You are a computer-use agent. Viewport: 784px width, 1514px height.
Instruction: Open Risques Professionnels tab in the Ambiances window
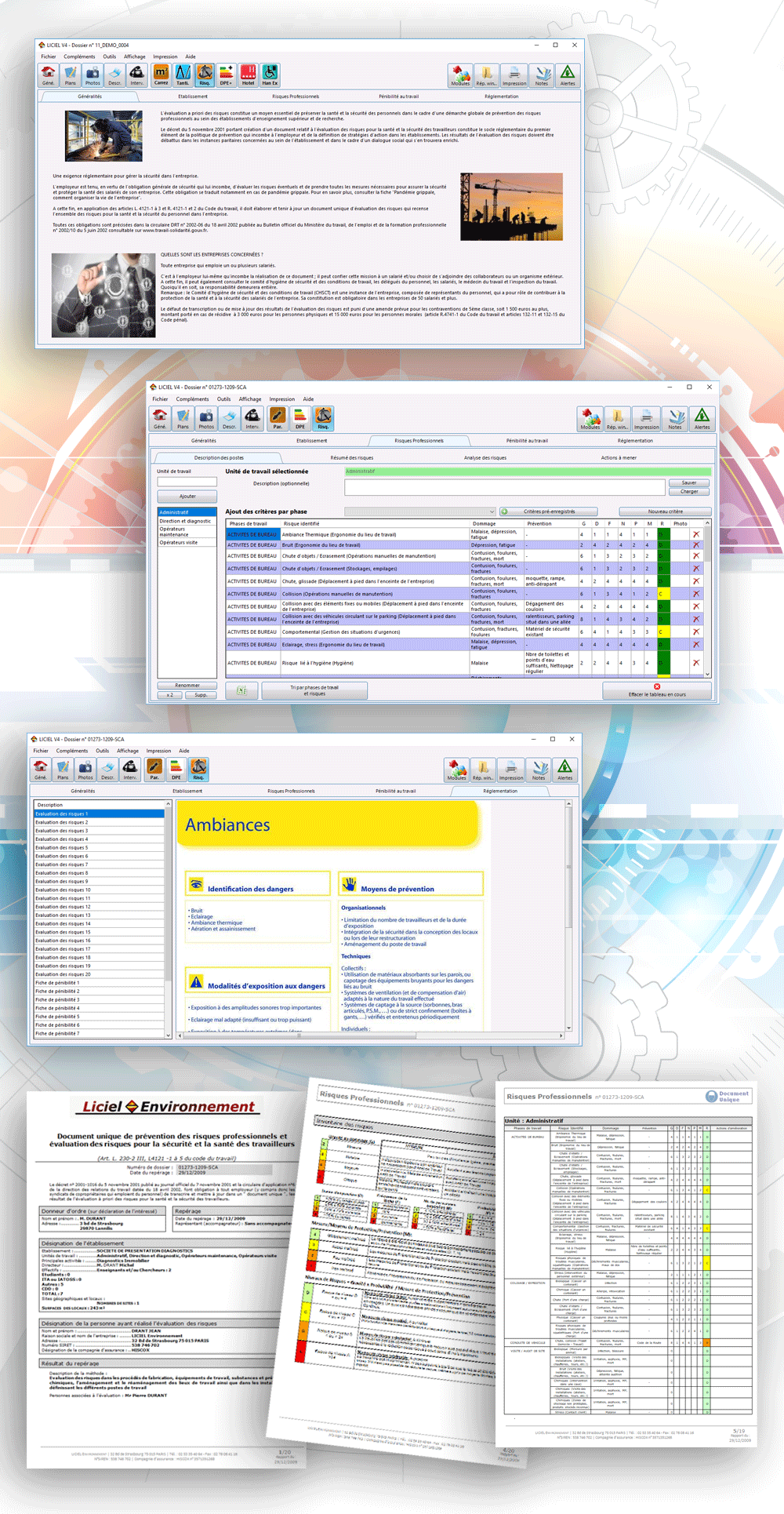click(291, 791)
